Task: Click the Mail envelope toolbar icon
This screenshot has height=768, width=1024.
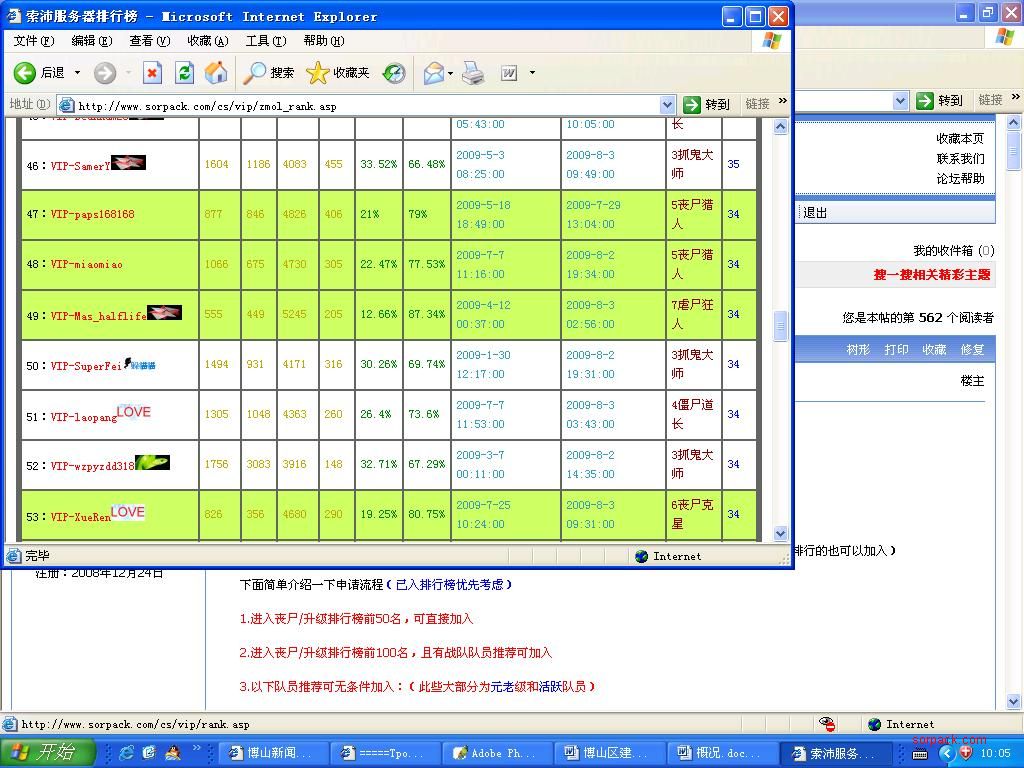Action: point(433,73)
